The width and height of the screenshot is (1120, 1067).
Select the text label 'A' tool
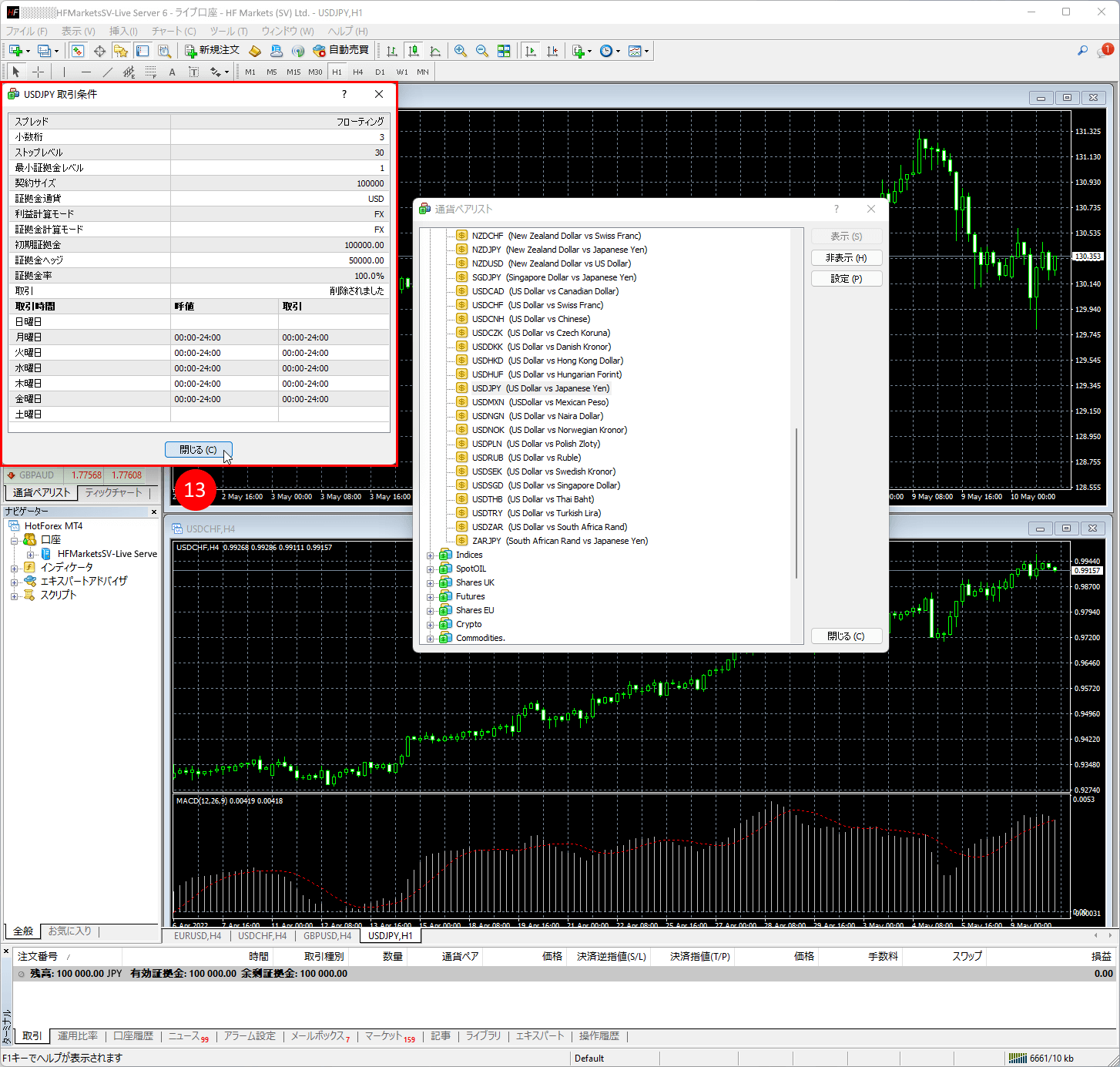coord(172,72)
